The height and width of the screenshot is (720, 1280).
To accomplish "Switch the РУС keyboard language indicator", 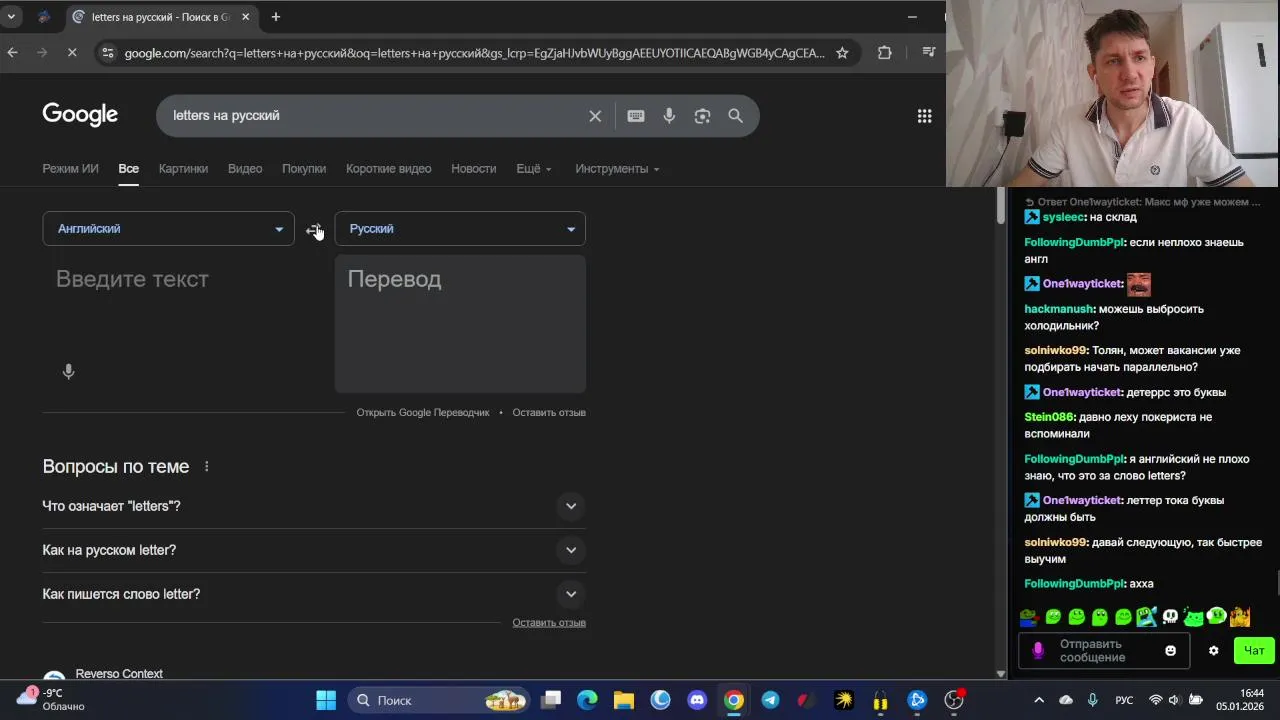I will point(1124,700).
